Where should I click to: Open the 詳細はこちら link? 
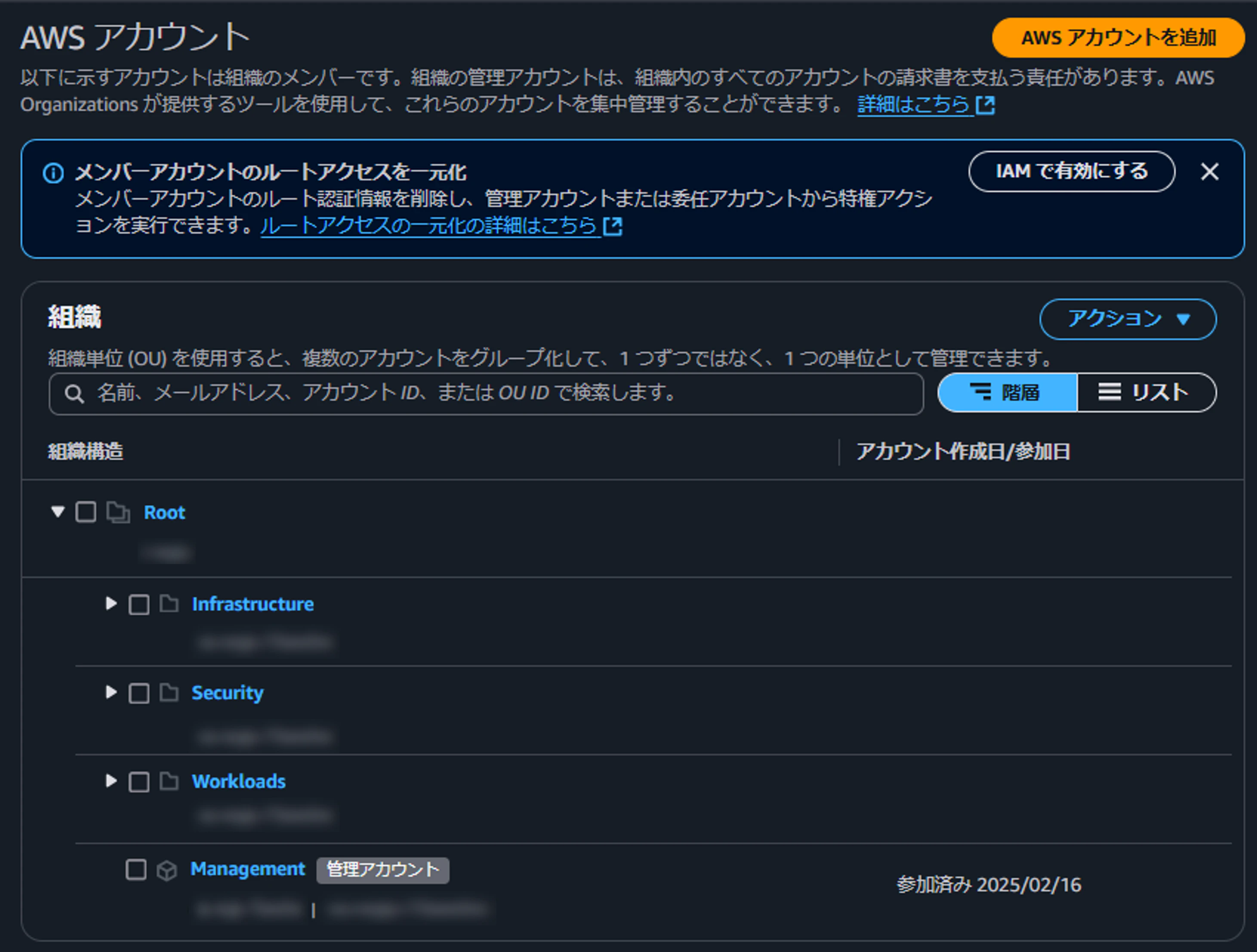coord(913,104)
